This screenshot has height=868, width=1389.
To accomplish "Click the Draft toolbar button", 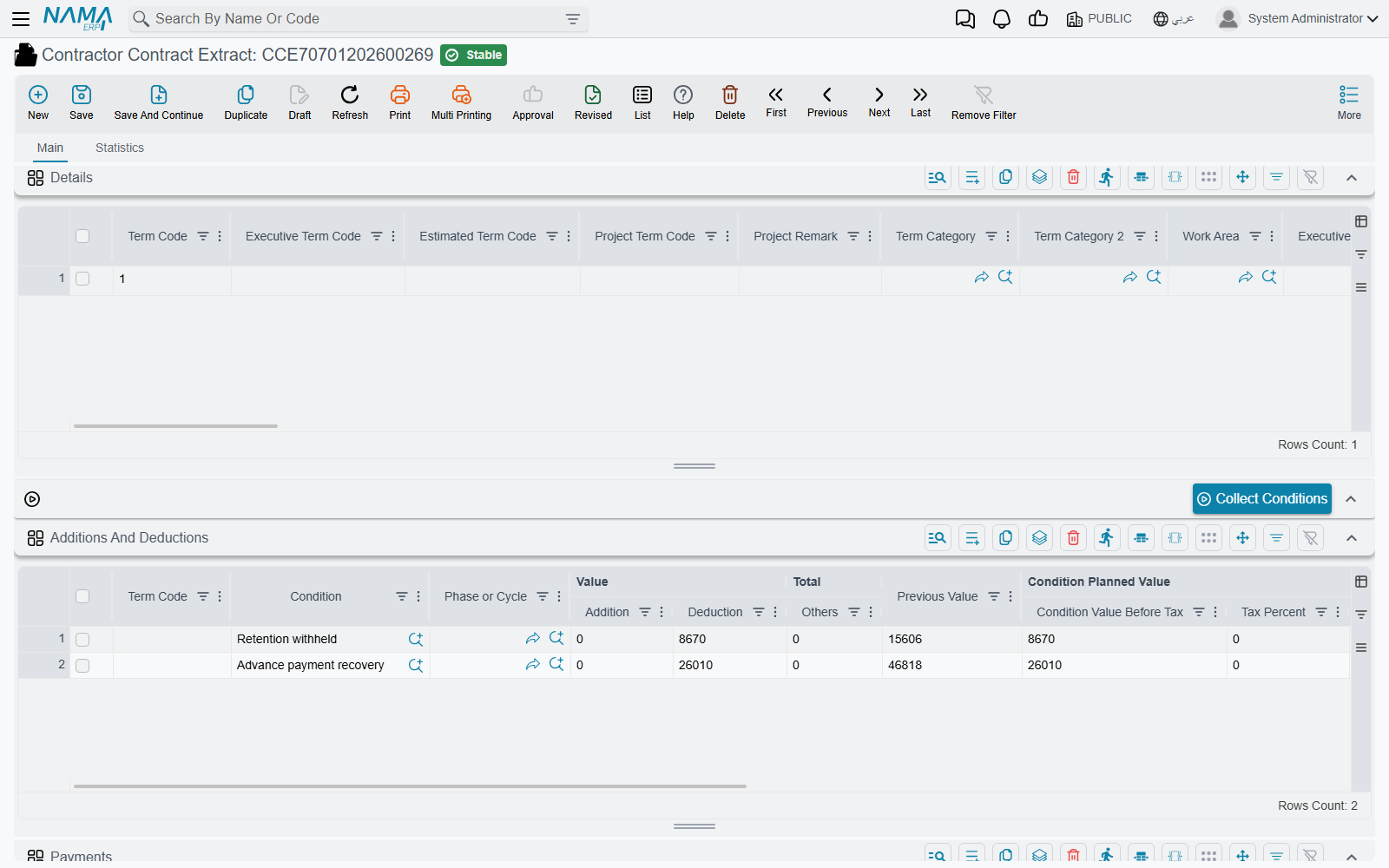I will click(300, 102).
